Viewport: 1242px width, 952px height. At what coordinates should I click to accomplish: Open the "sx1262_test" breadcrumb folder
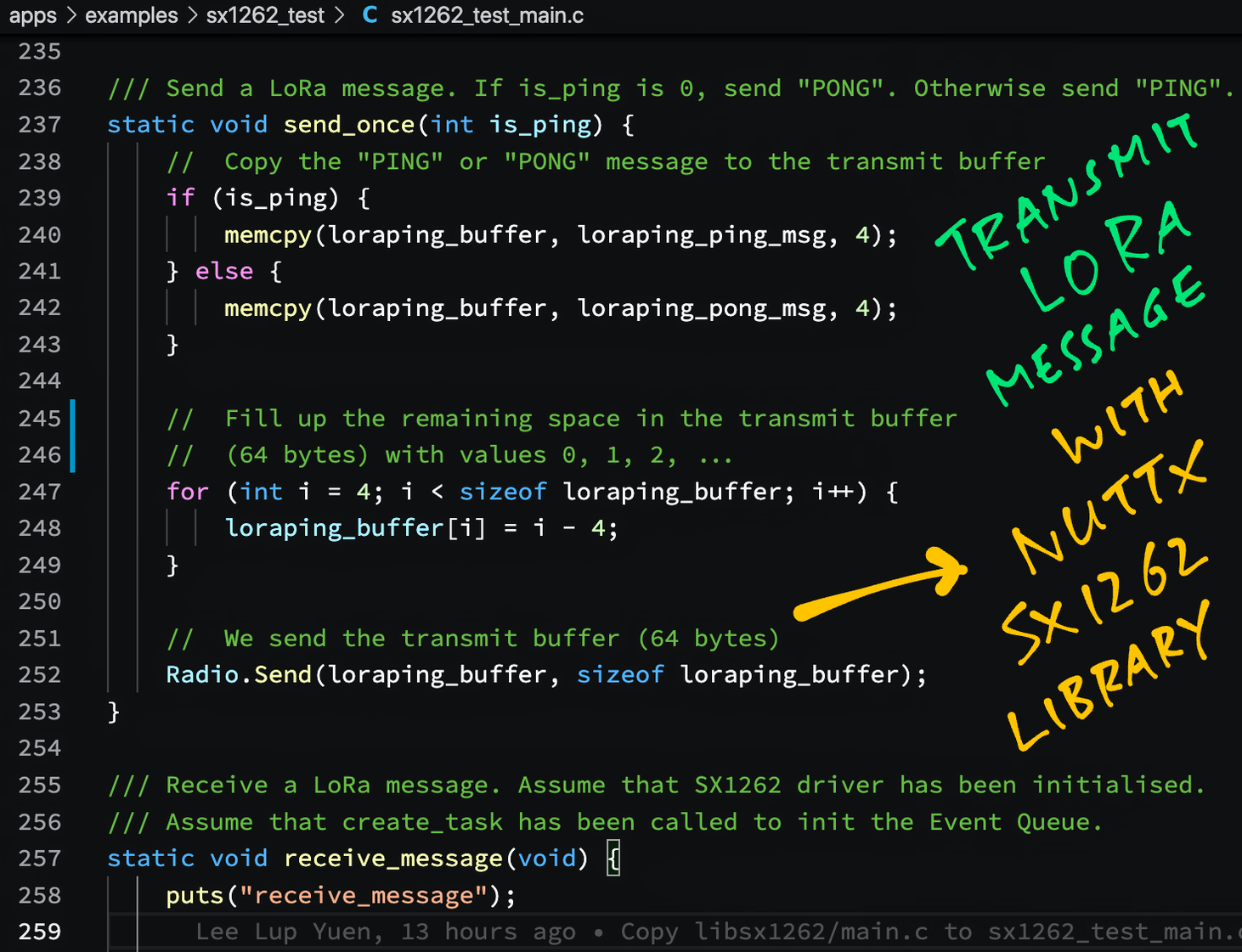(x=265, y=15)
